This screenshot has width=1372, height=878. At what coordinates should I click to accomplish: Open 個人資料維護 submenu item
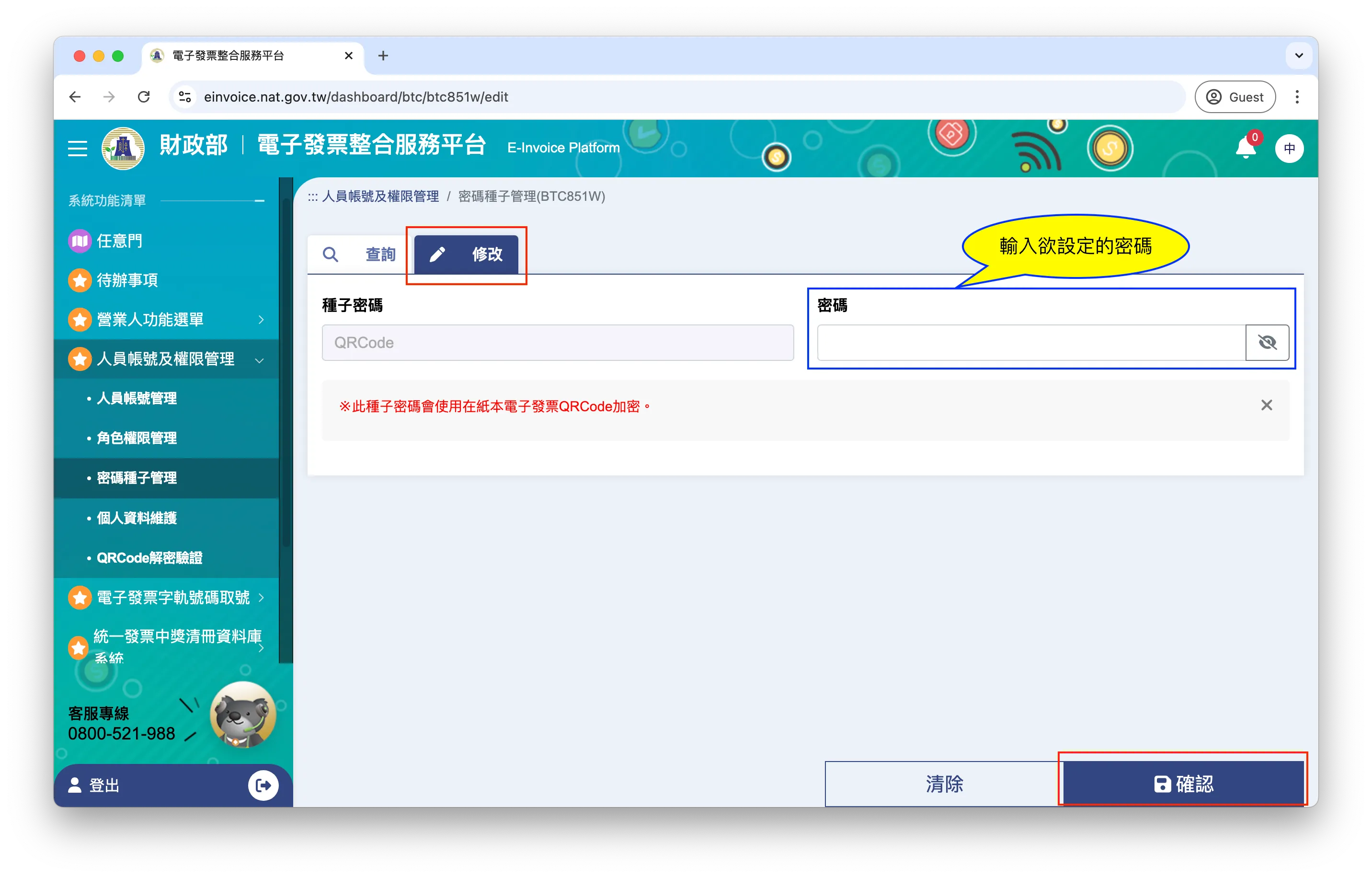137,518
